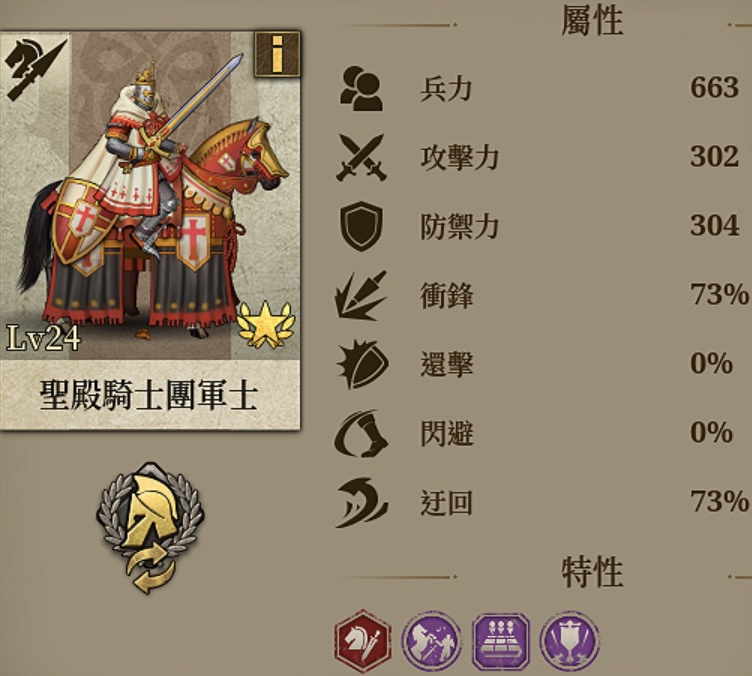This screenshot has width=752, height=676.
Task: Click the 特性 traits section header
Action: (592, 572)
